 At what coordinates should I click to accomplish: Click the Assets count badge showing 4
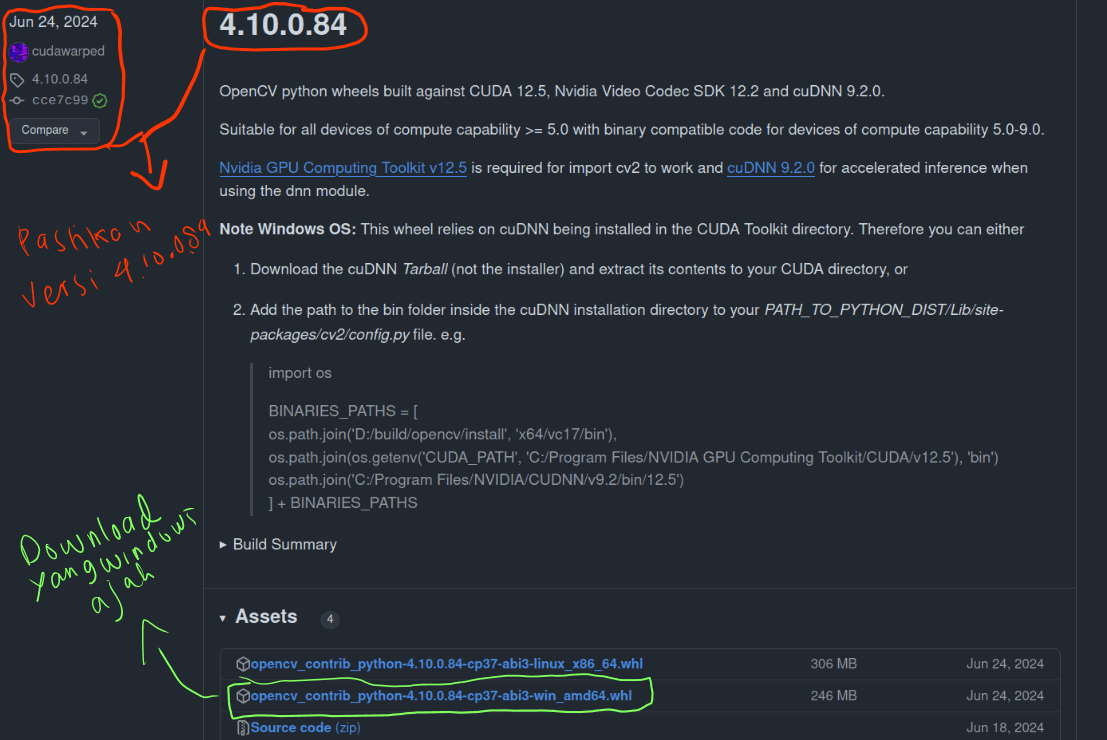pyautogui.click(x=330, y=620)
